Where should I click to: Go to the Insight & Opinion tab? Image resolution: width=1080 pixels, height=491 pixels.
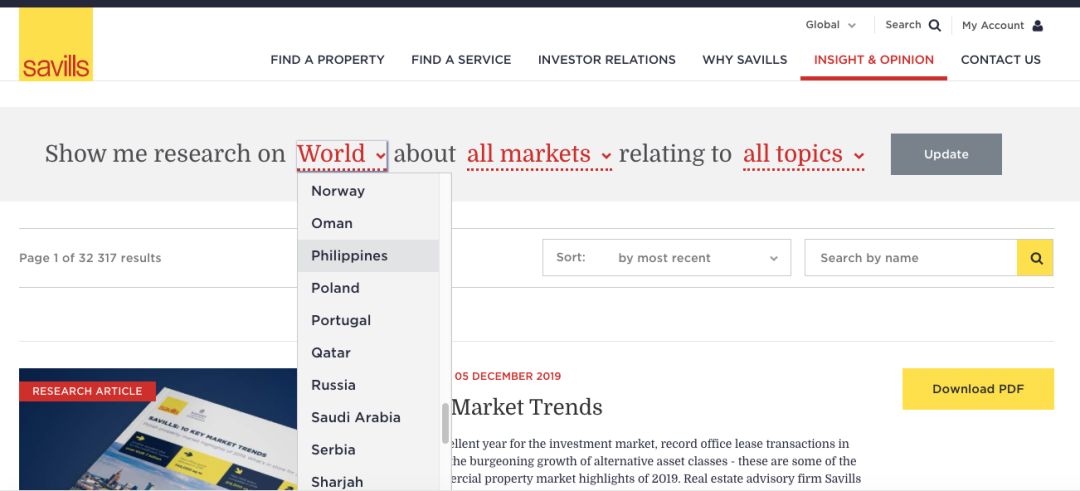click(873, 60)
